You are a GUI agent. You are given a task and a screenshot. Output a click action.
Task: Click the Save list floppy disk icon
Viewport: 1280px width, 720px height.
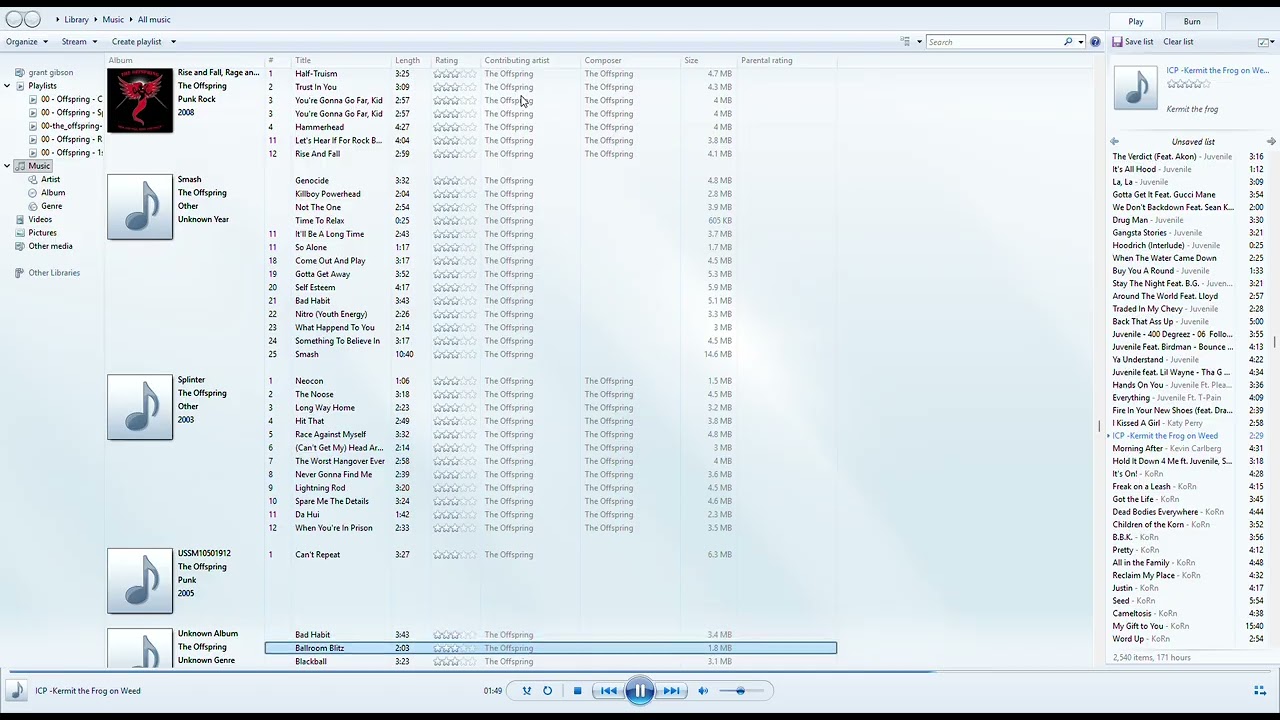click(x=1117, y=42)
